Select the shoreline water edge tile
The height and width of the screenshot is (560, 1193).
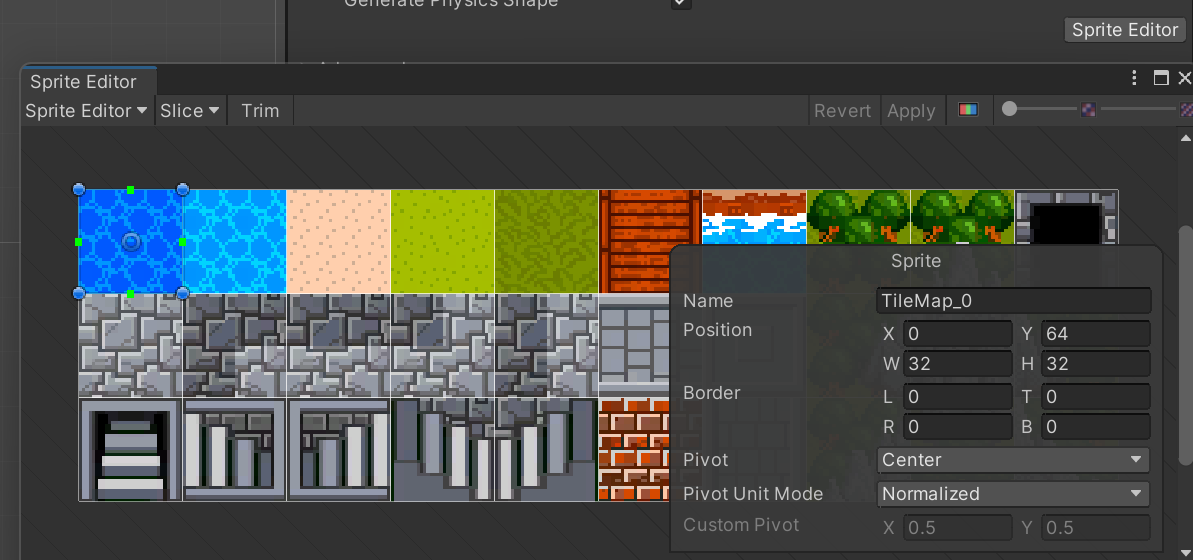coord(754,217)
